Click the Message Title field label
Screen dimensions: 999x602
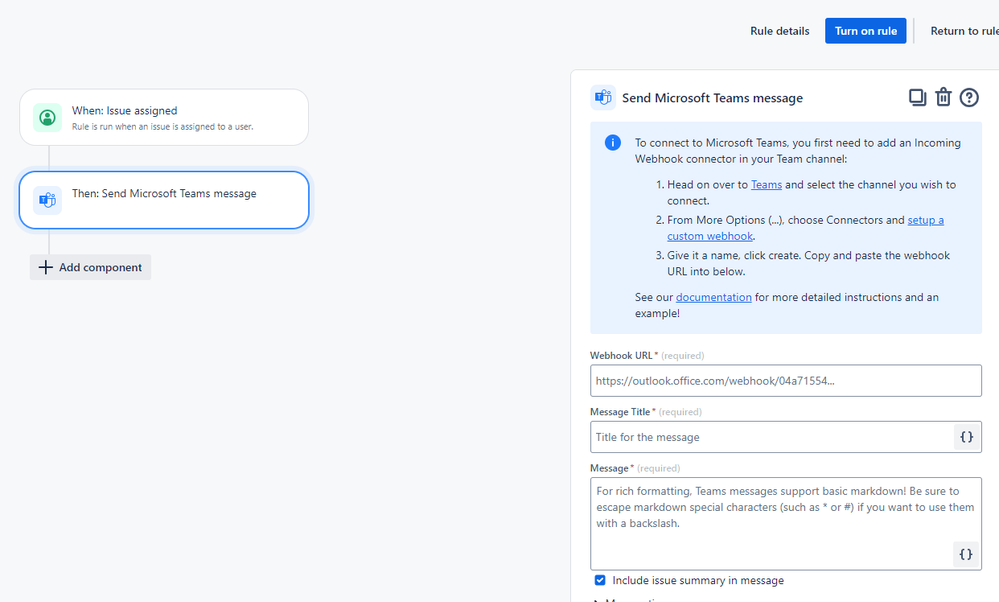(622, 412)
